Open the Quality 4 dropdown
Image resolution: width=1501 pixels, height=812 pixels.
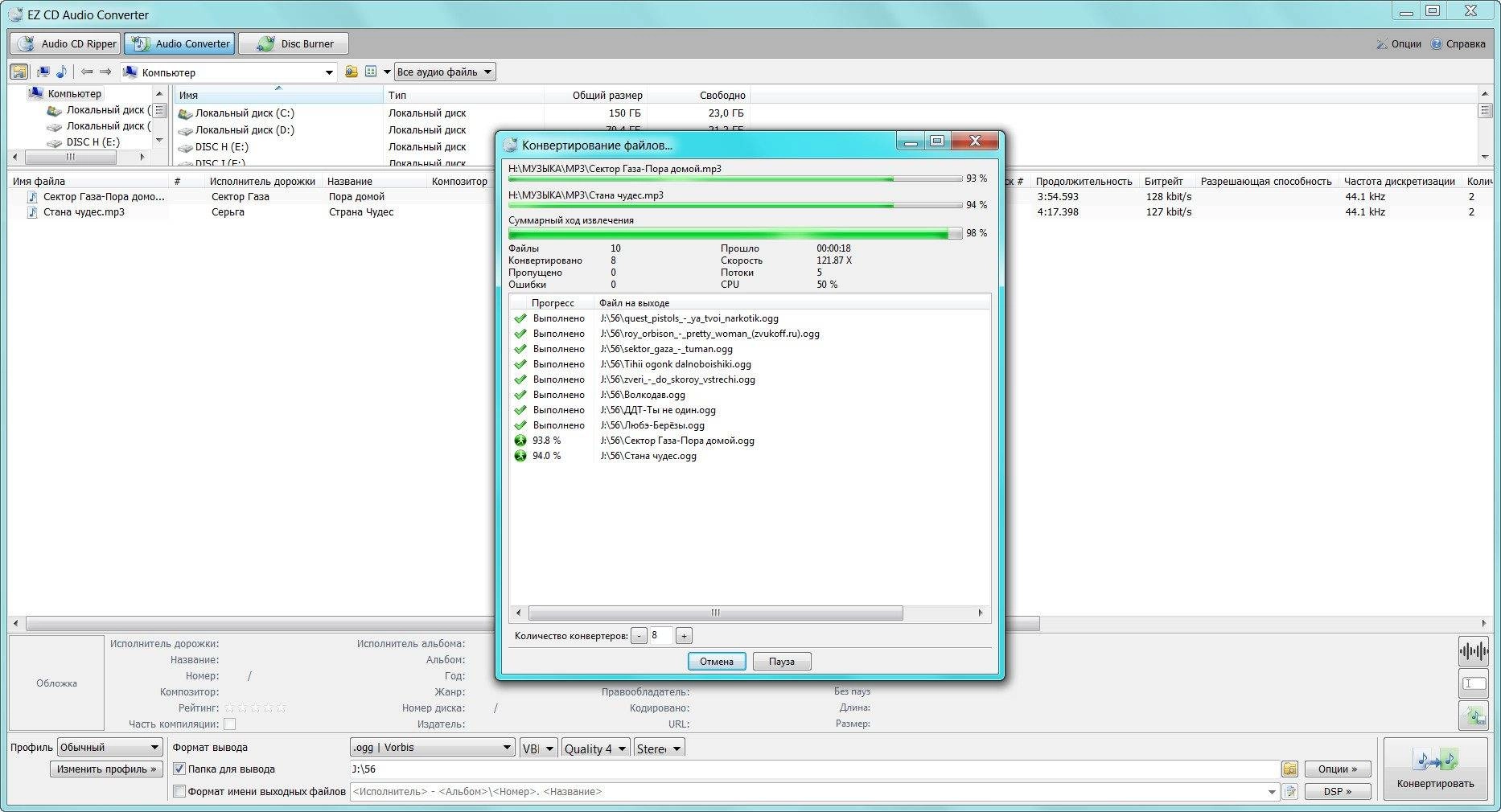(595, 748)
